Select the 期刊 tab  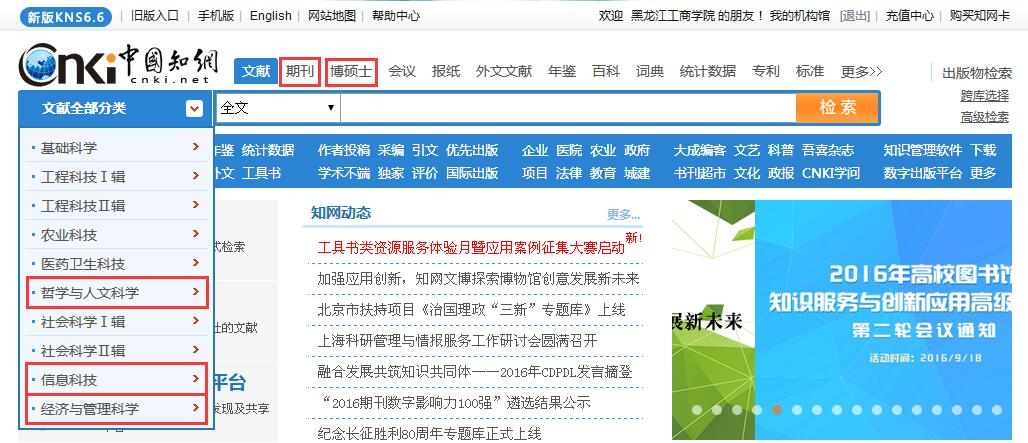click(300, 71)
